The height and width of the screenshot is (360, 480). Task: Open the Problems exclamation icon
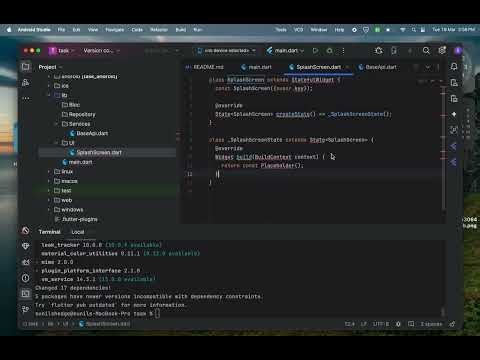coord(26,278)
